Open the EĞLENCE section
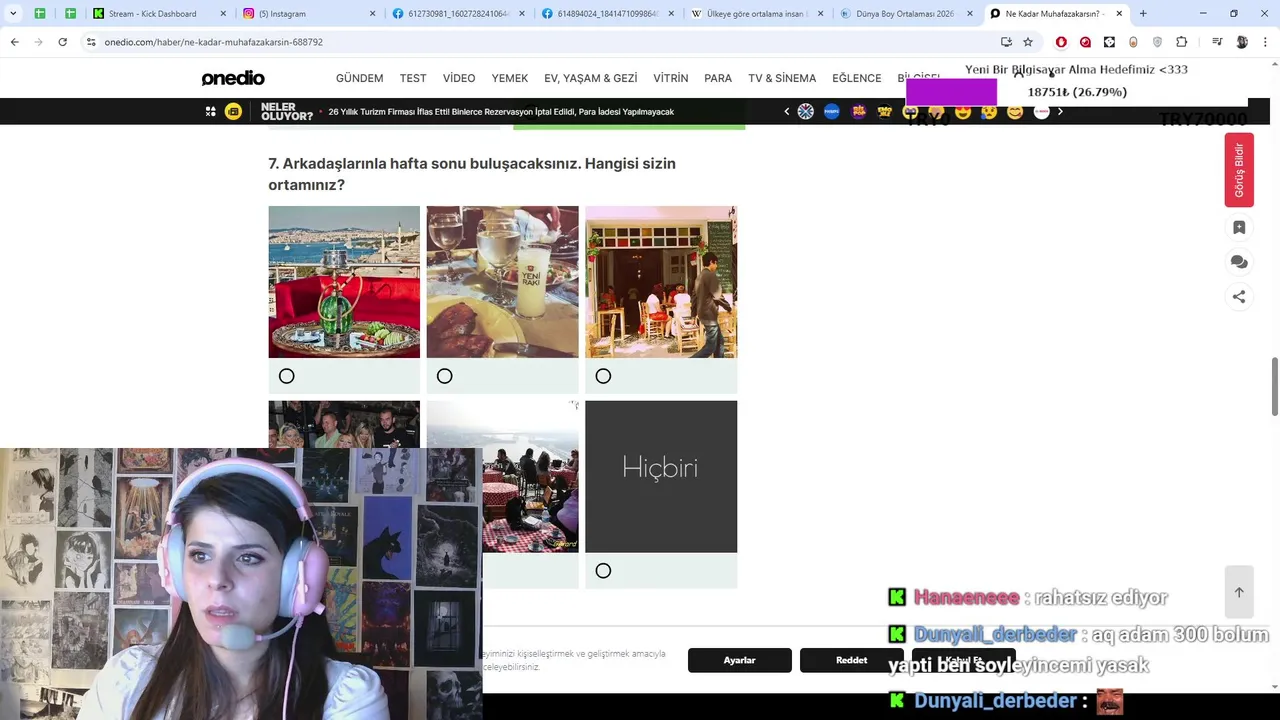1280x720 pixels. pyautogui.click(x=857, y=78)
